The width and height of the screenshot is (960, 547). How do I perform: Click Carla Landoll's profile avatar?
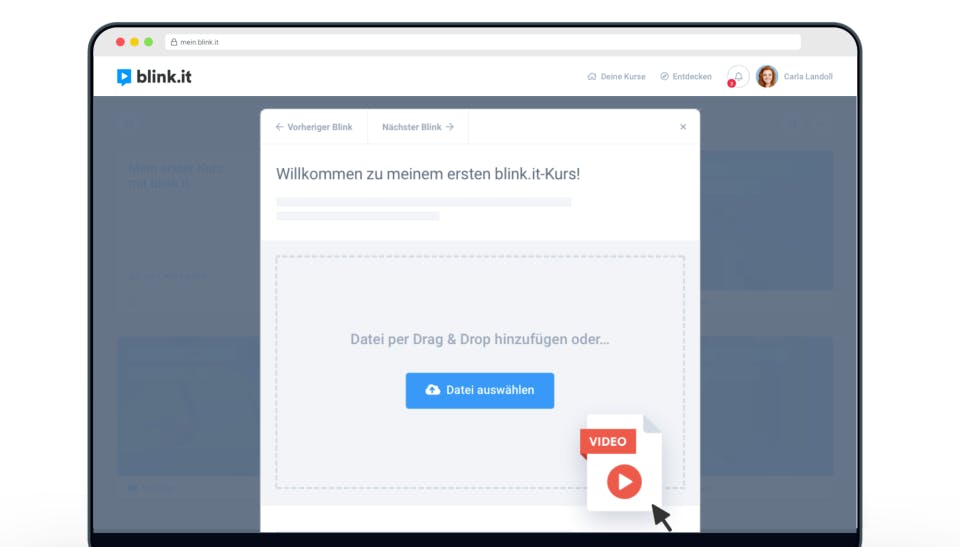click(767, 77)
